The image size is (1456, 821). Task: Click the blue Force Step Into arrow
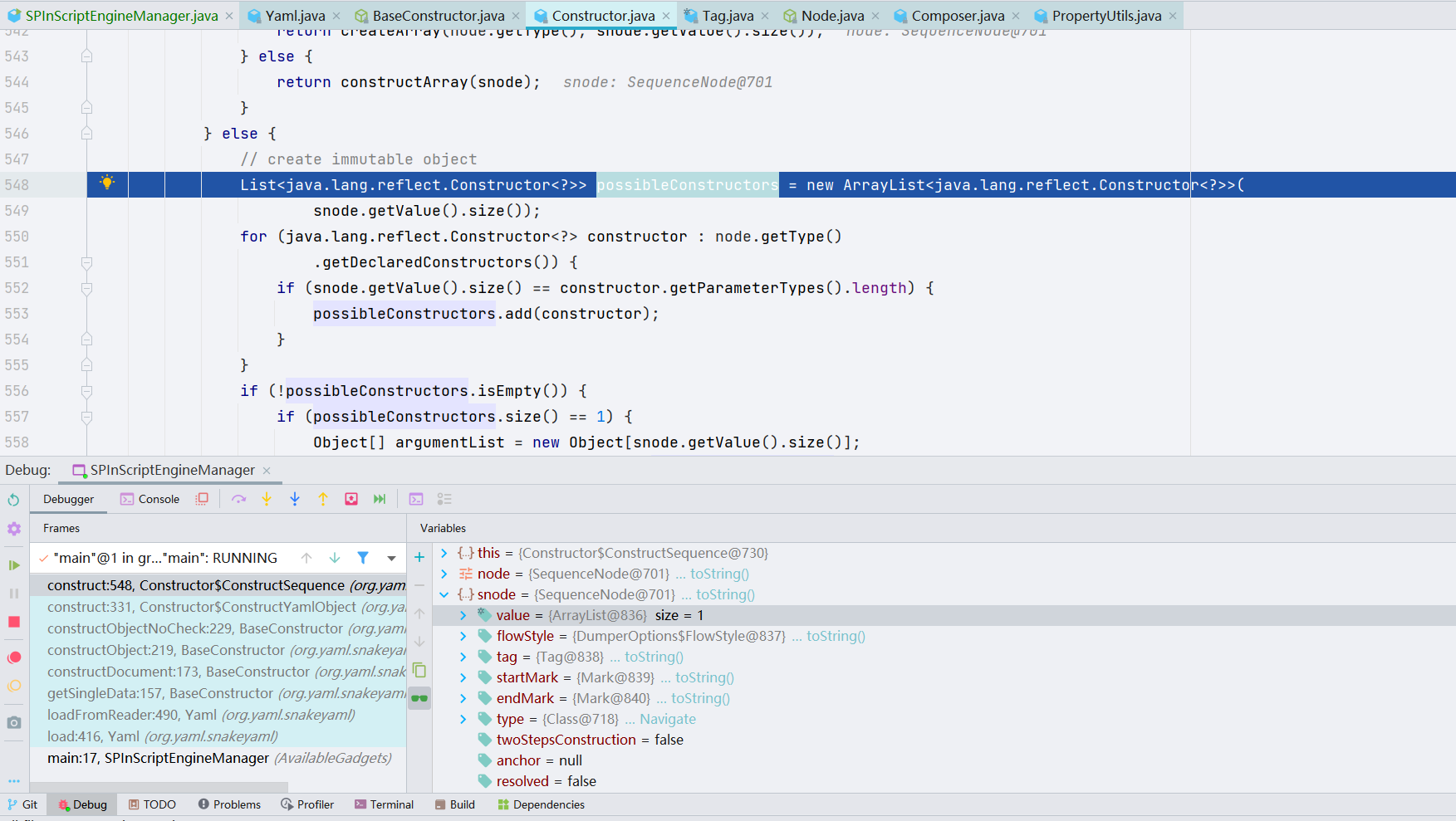[295, 499]
